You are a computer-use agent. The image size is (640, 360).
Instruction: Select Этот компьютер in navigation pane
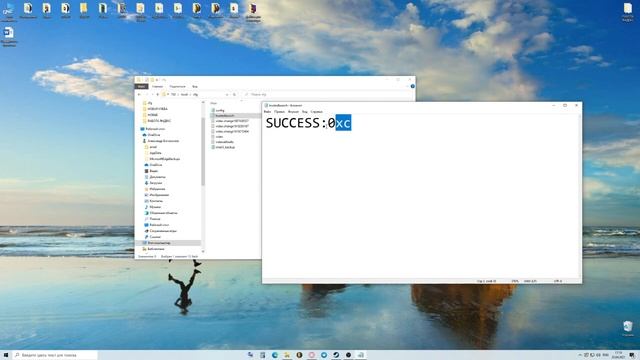[159, 243]
